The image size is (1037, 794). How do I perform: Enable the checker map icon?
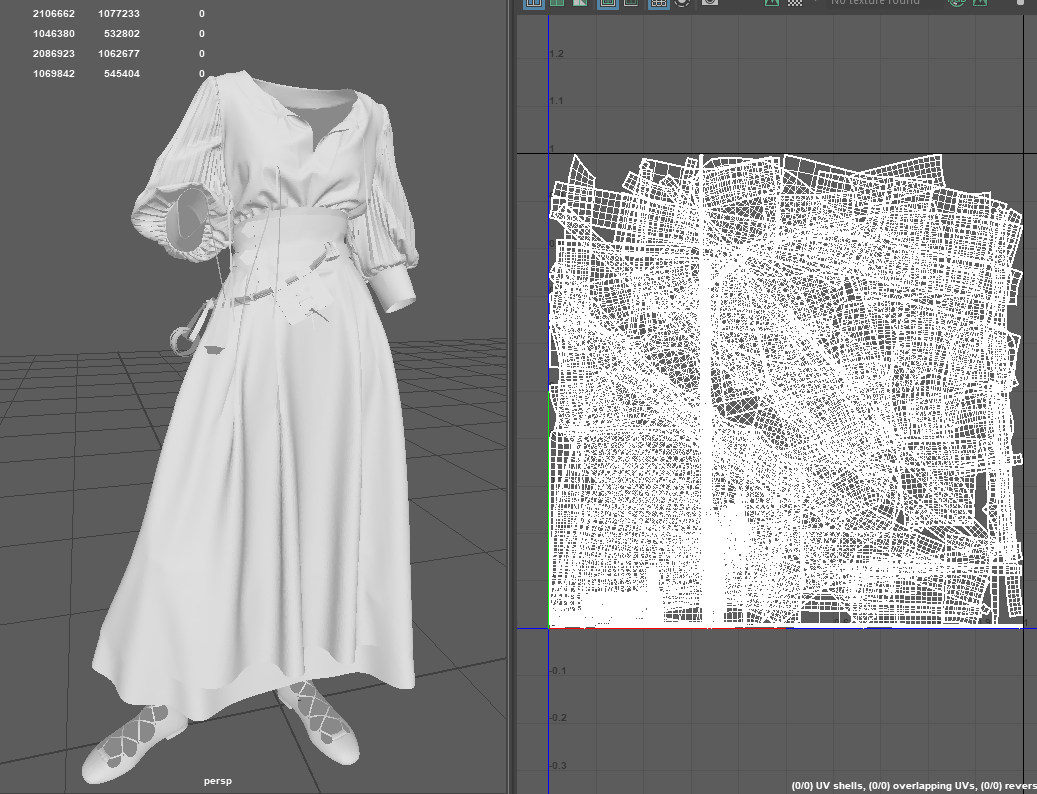point(795,3)
